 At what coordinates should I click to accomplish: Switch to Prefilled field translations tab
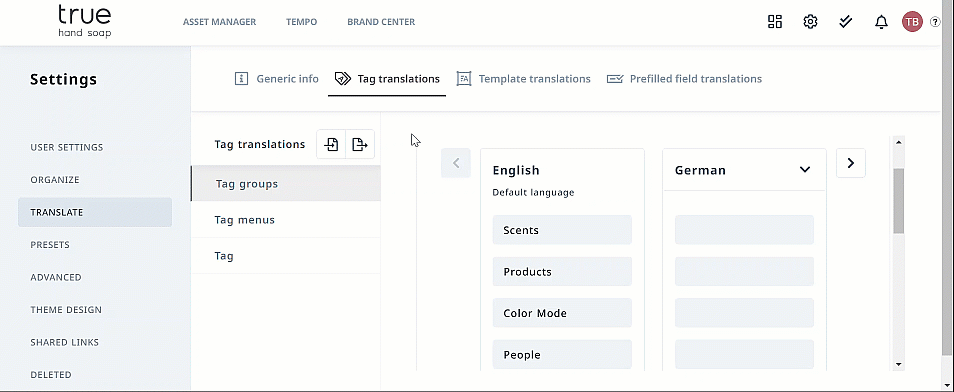click(x=684, y=79)
